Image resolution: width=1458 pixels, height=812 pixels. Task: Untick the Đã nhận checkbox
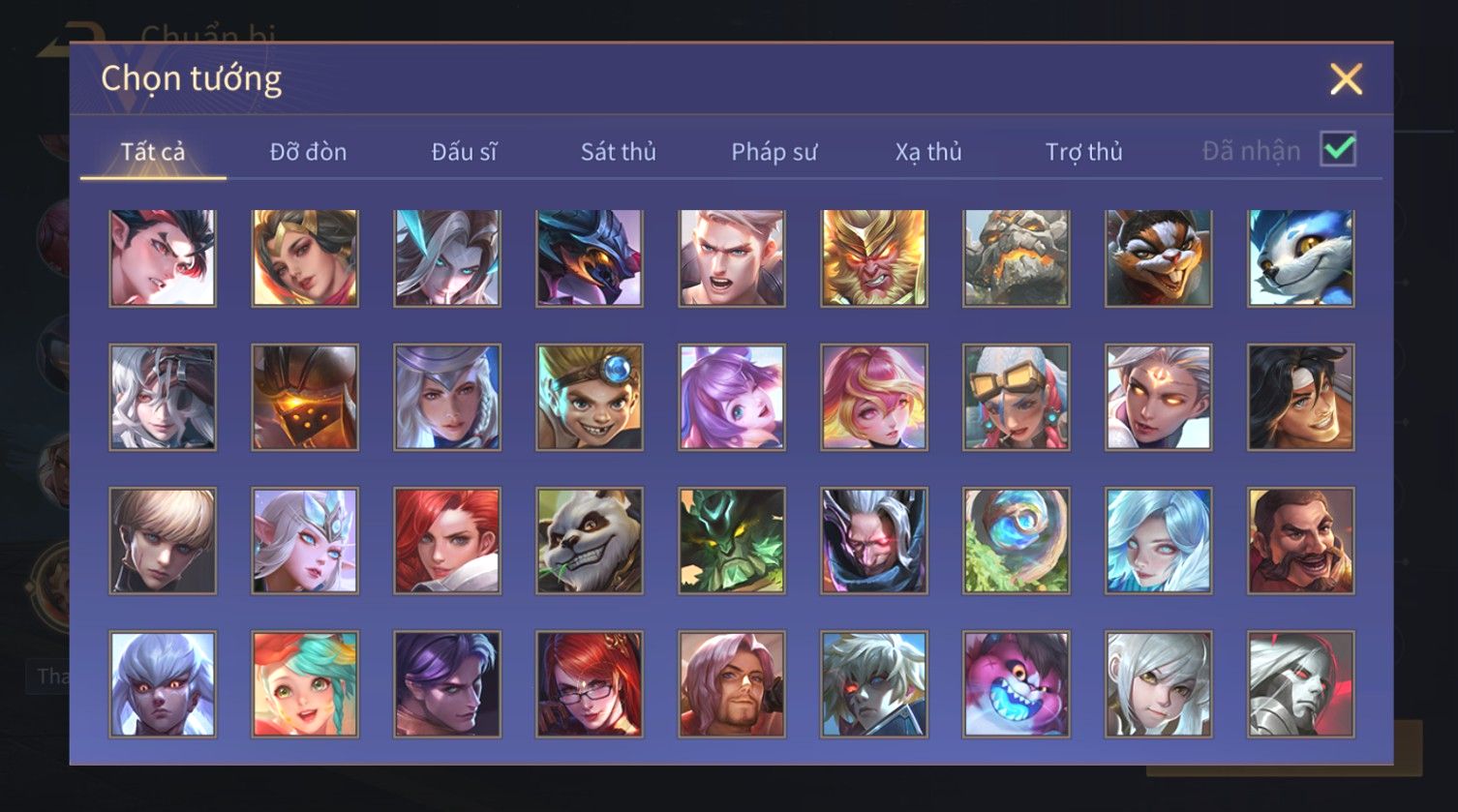coord(1338,150)
